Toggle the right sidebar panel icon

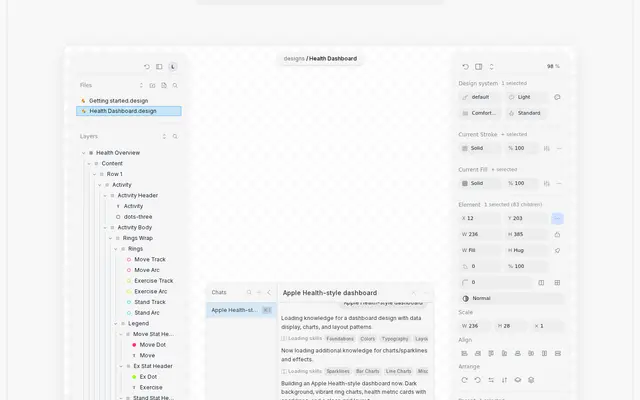[x=478, y=67]
